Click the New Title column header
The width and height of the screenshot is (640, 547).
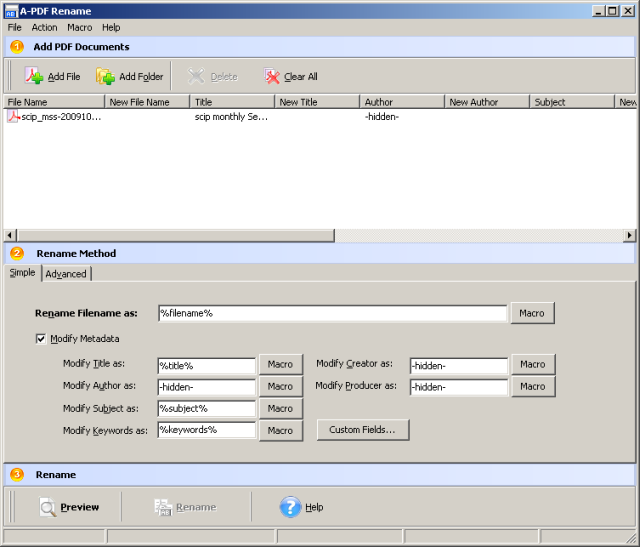[x=317, y=102]
